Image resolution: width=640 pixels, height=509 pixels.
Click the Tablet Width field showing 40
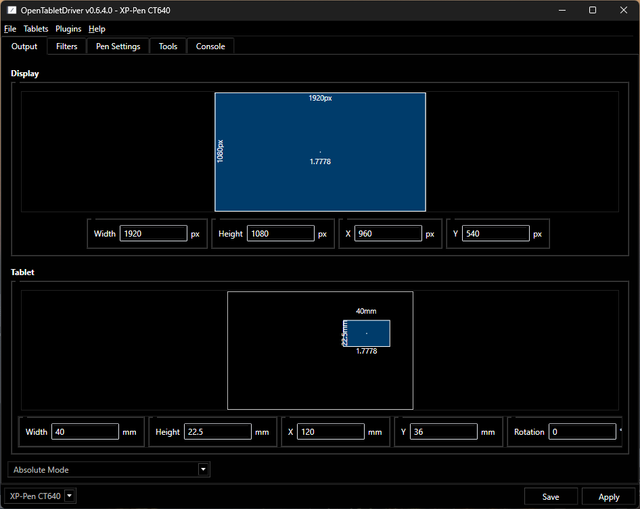pyautogui.click(x=85, y=432)
